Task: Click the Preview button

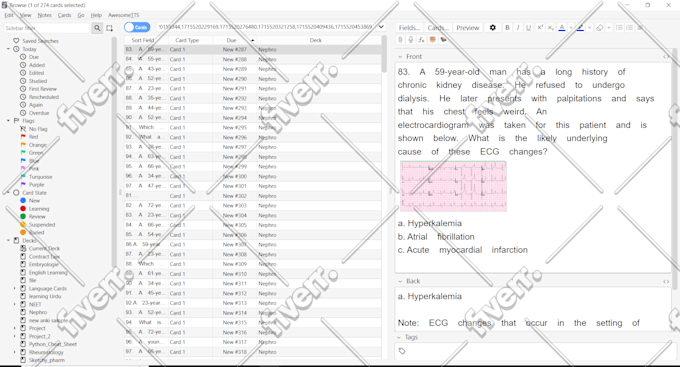Action: 468,28
